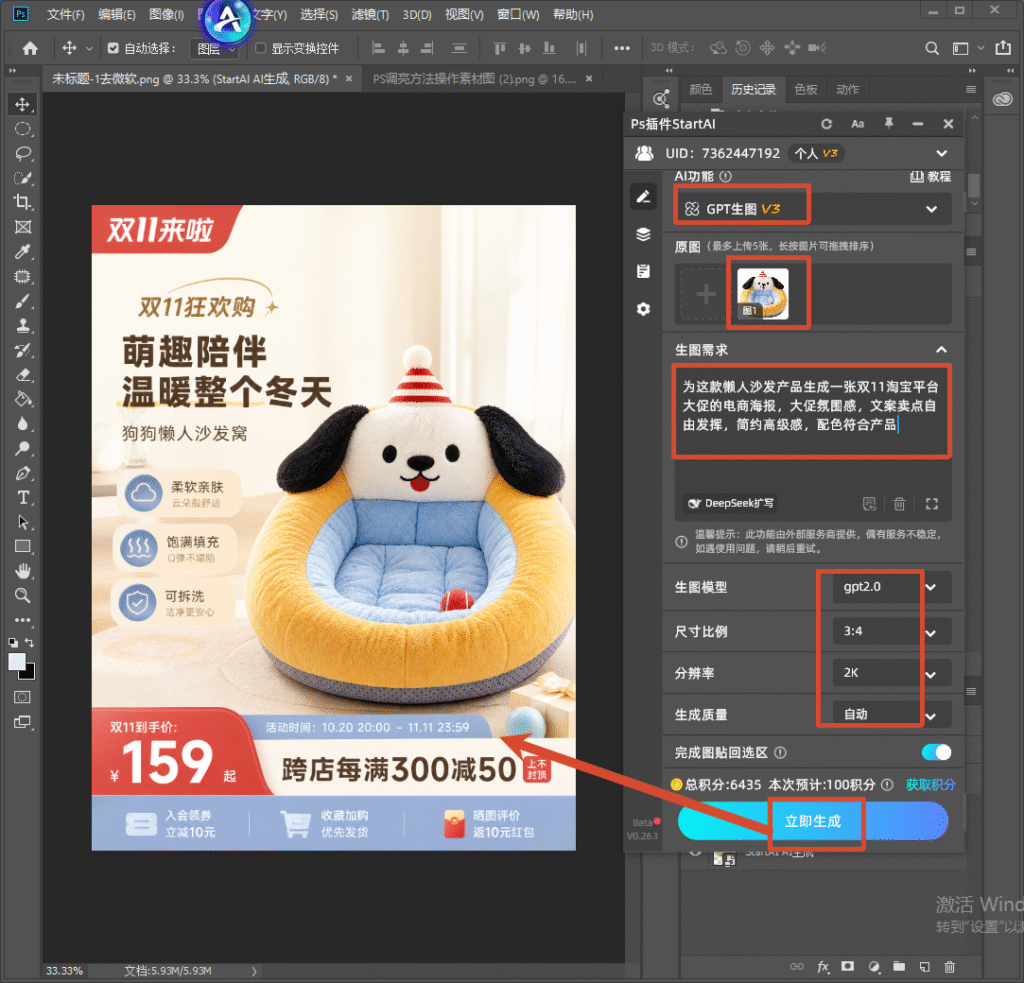Click the plus box to add image
Viewport: 1024px width, 983px height.
pos(704,294)
